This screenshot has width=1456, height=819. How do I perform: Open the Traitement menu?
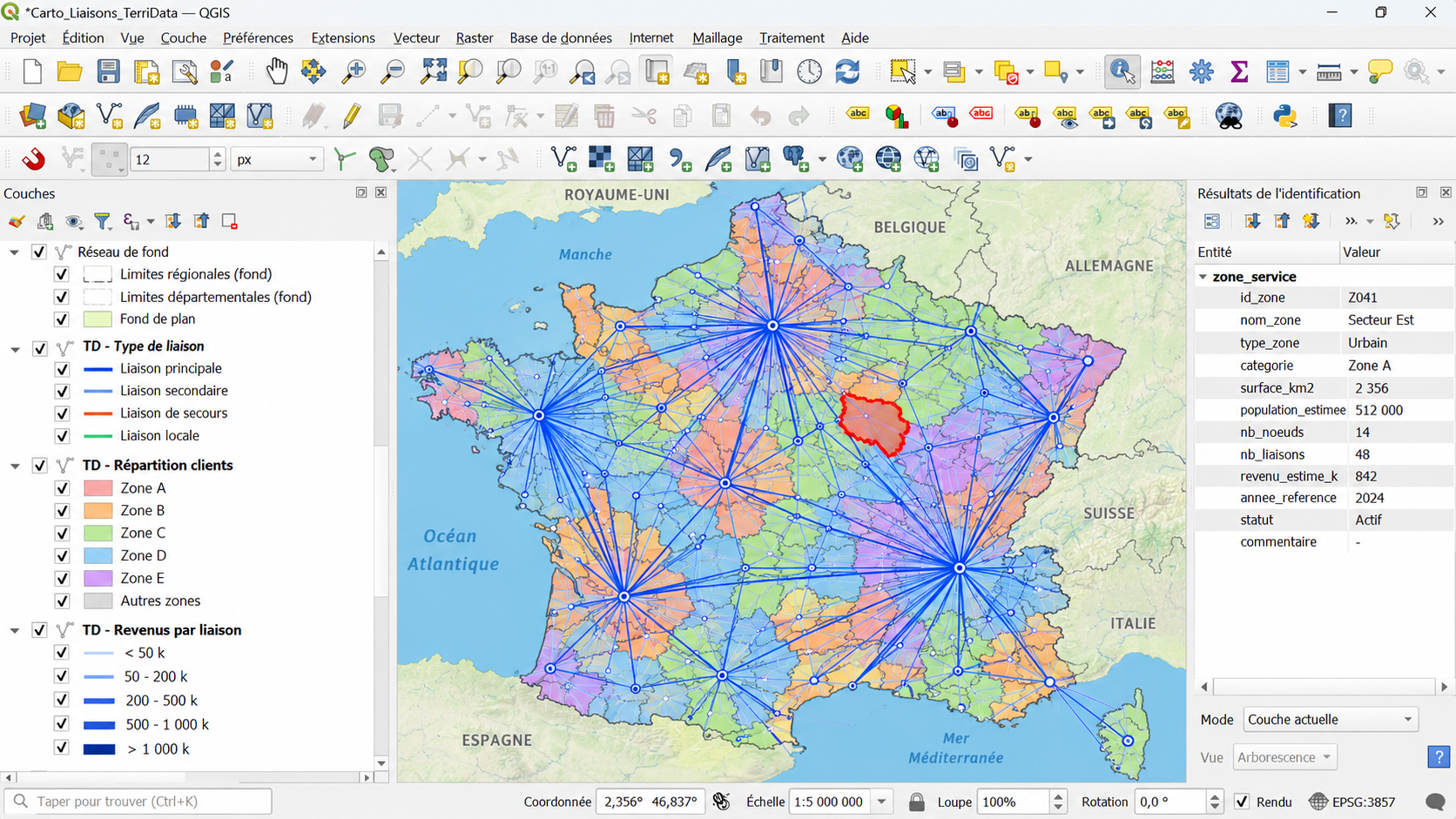(792, 37)
